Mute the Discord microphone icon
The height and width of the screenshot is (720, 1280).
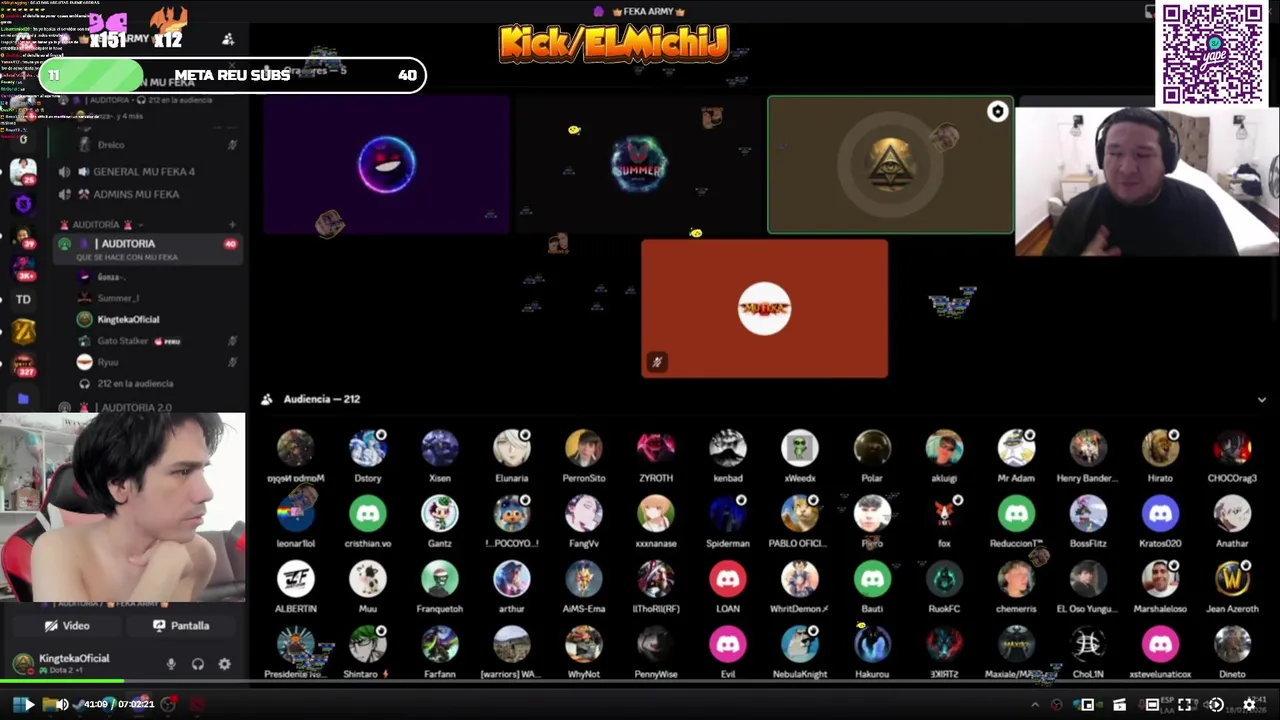171,664
